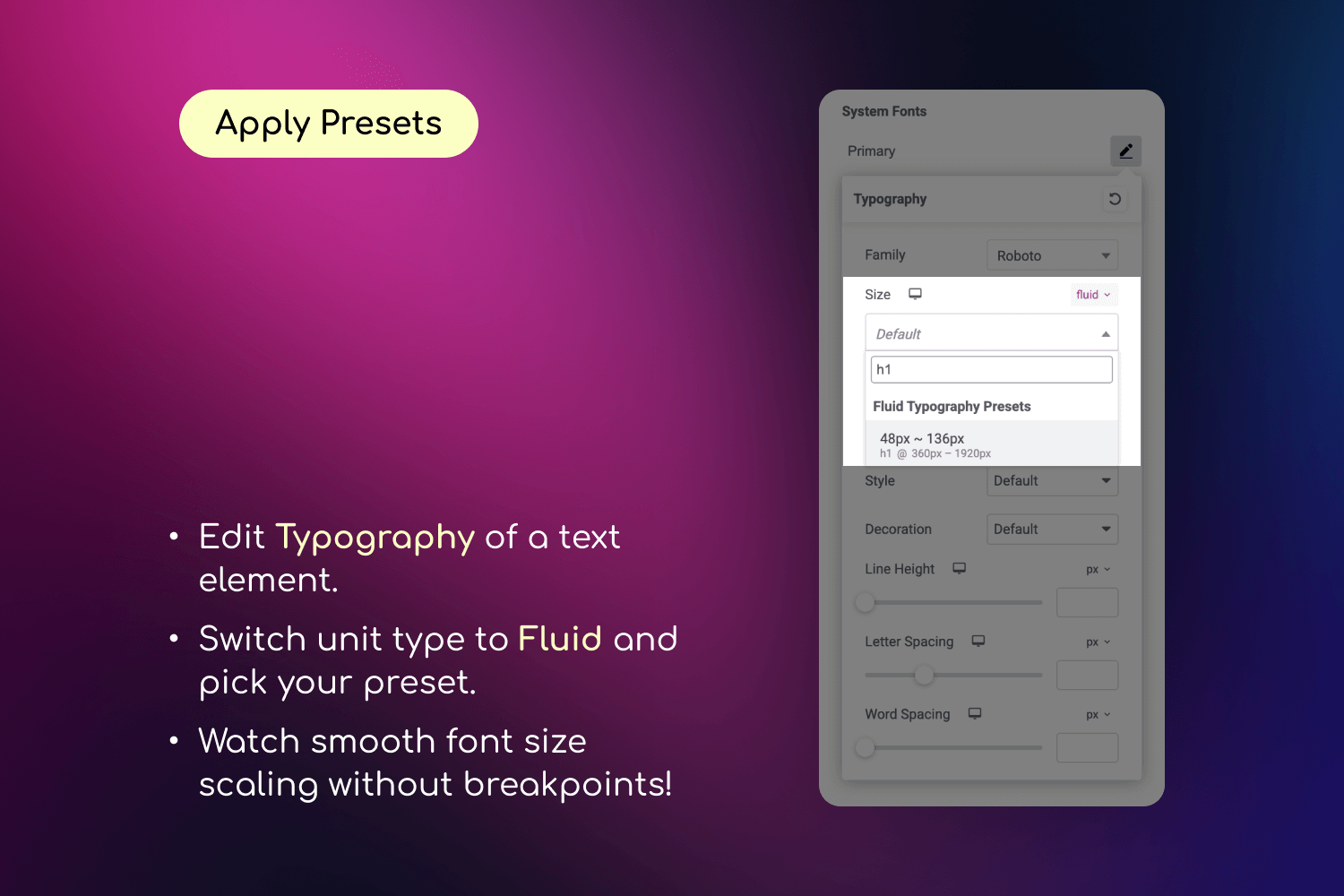Screen dimensions: 1344x896
Task: Click the Word Spacing slider handle
Action: click(865, 747)
